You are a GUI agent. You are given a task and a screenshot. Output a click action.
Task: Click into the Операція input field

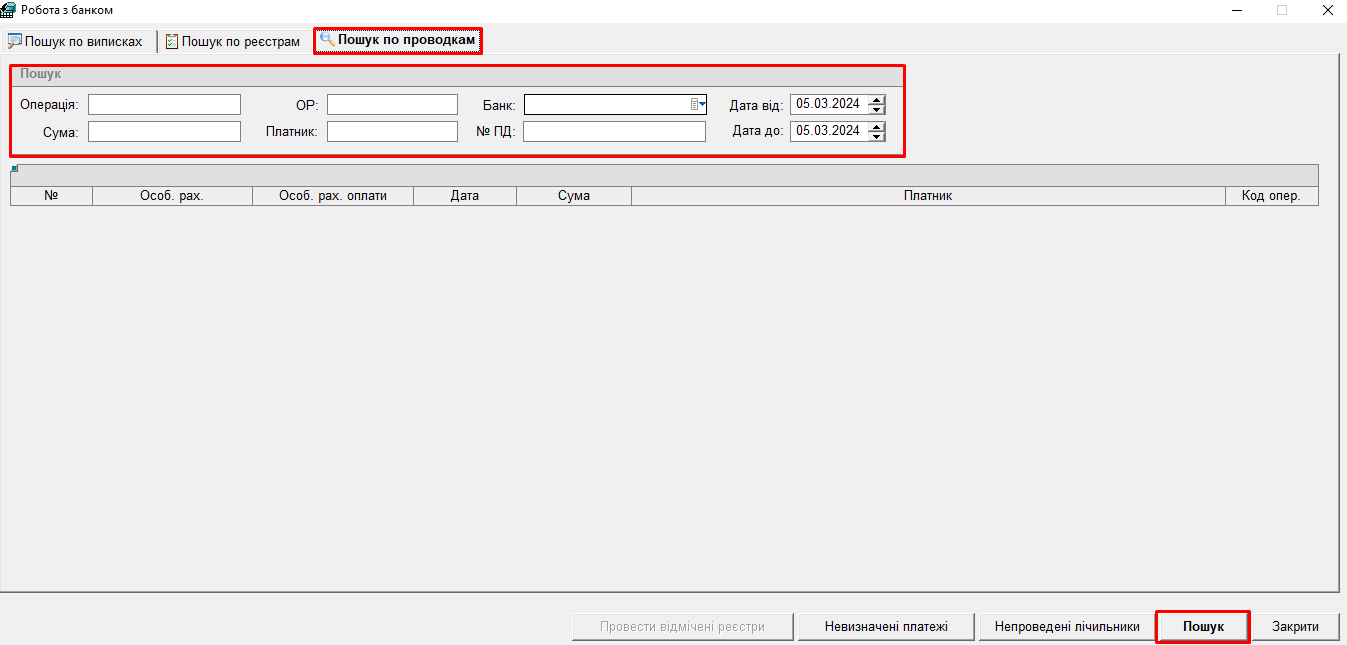pyautogui.click(x=164, y=105)
